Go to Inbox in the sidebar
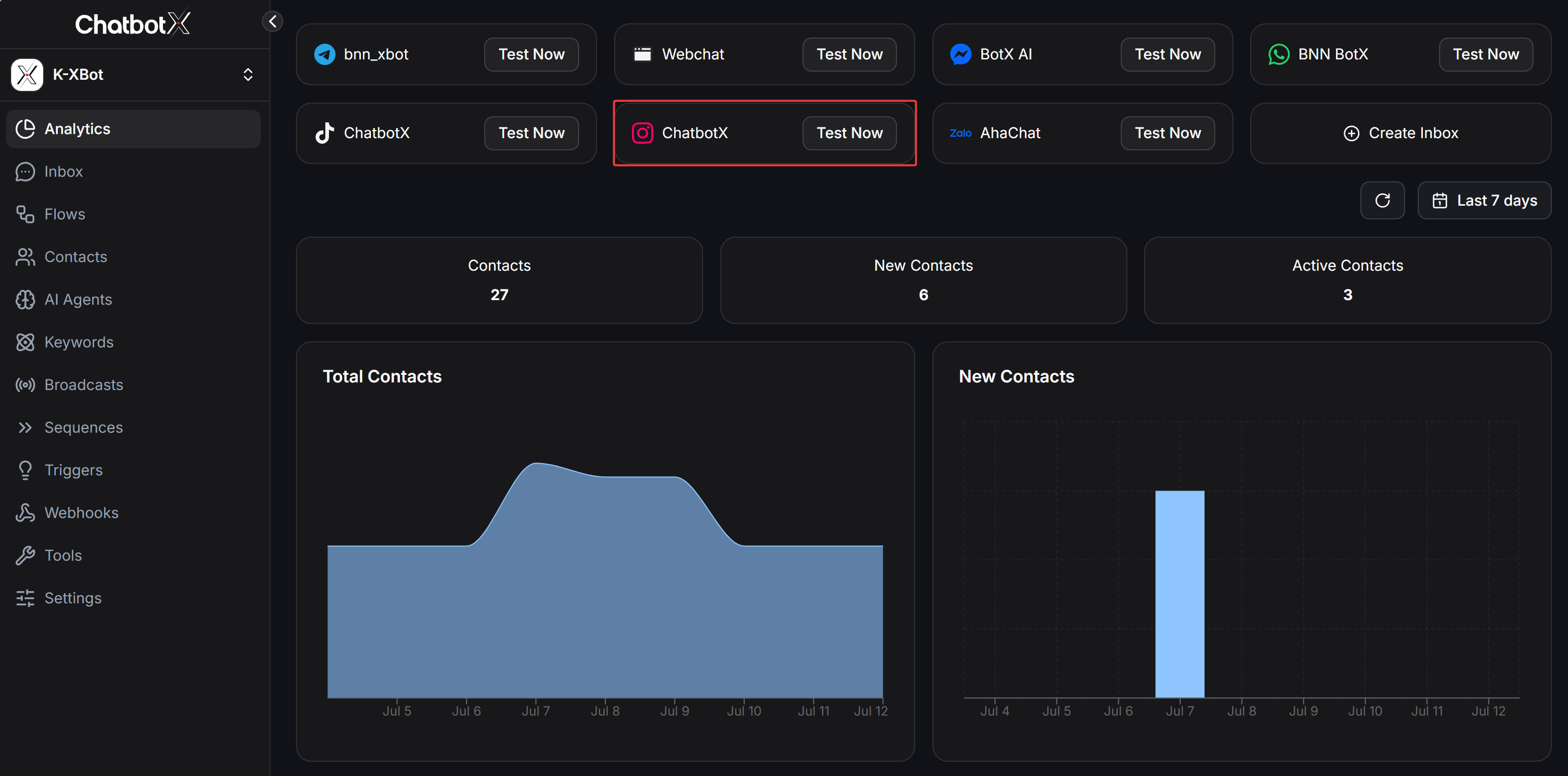1568x776 pixels. click(134, 171)
